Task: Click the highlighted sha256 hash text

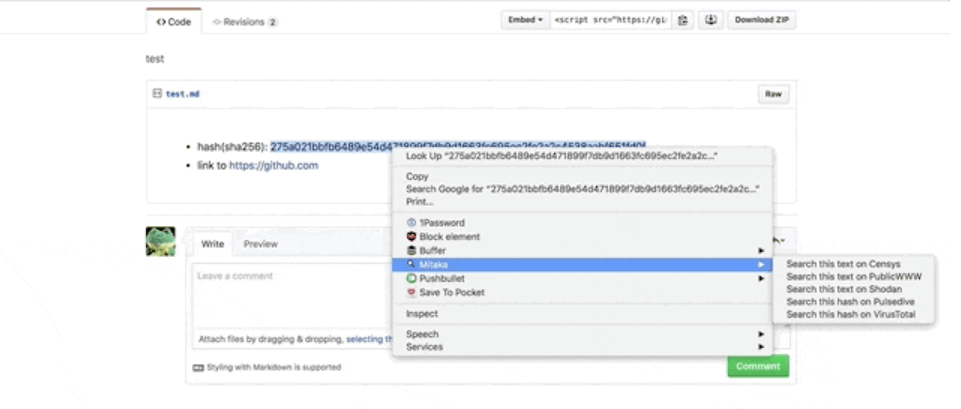Action: [x=457, y=147]
